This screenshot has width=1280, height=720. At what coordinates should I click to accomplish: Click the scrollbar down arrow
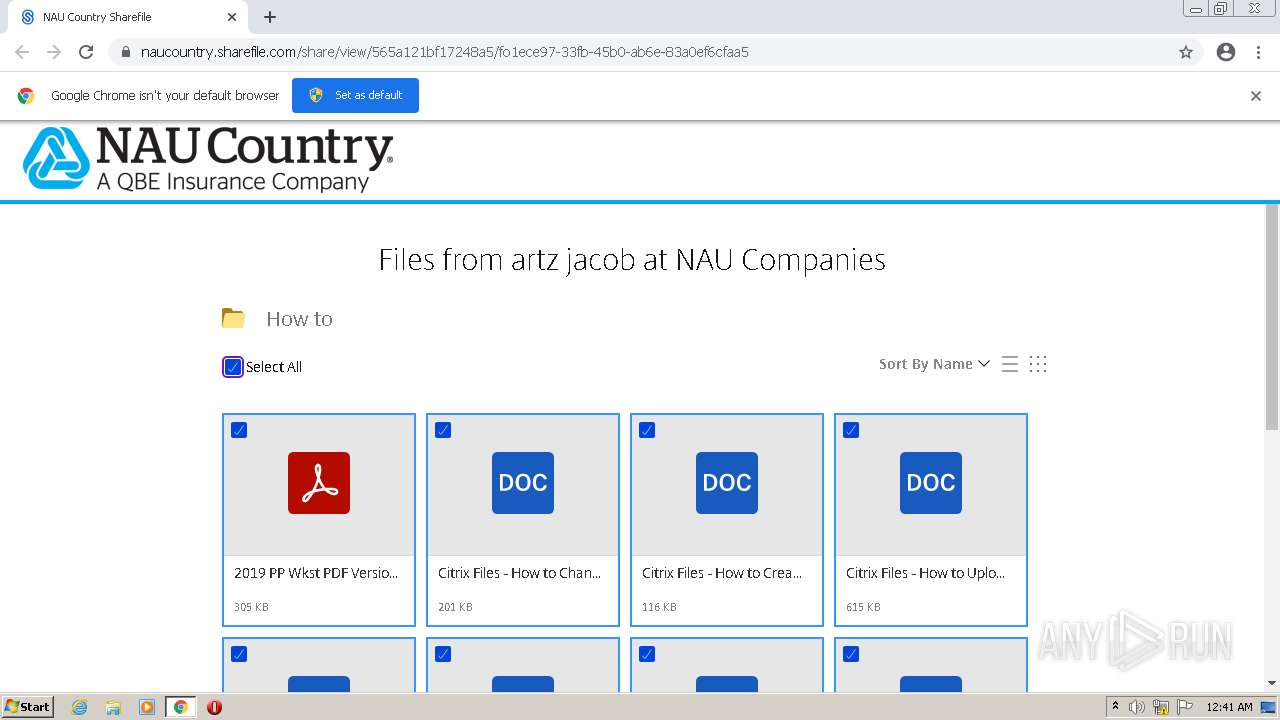(1272, 683)
